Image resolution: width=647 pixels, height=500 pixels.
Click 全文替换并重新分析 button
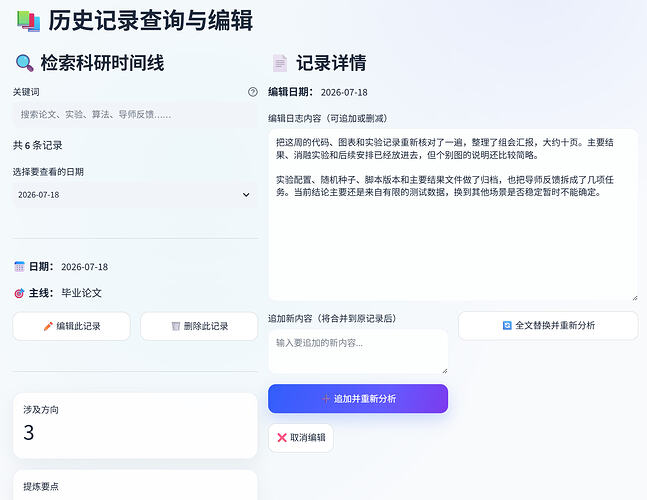[x=548, y=325]
